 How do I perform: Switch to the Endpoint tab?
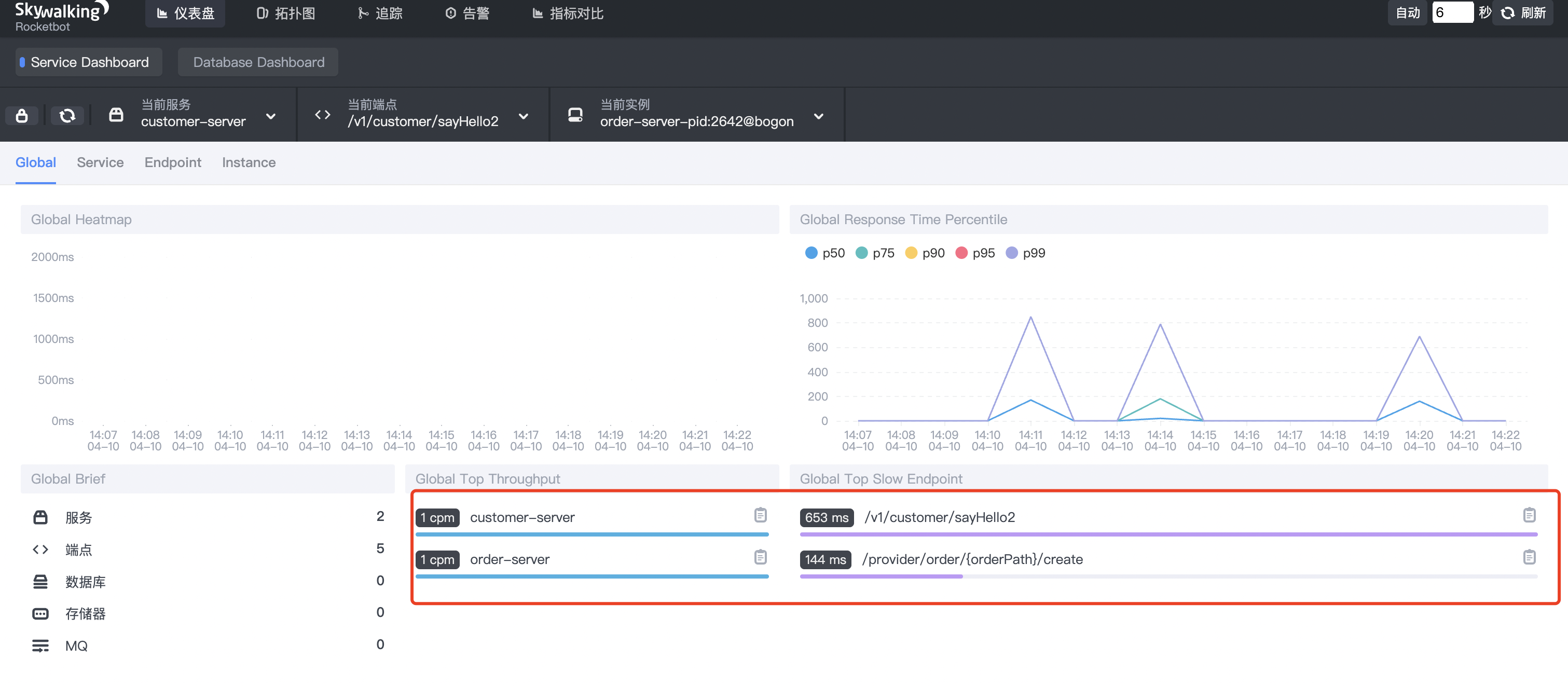[x=172, y=162]
